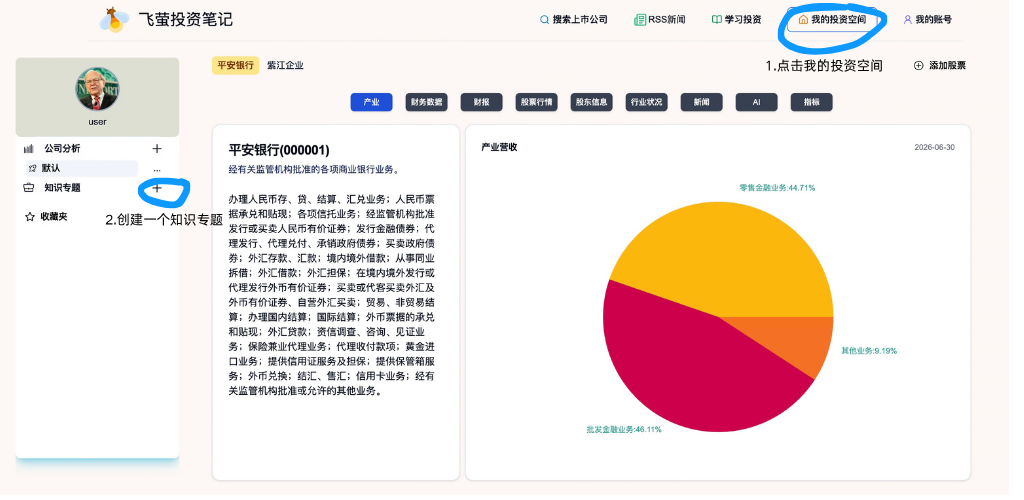Screen dimensions: 1024x500
Task: Click the 公司分析 section label
Action: tap(62, 149)
